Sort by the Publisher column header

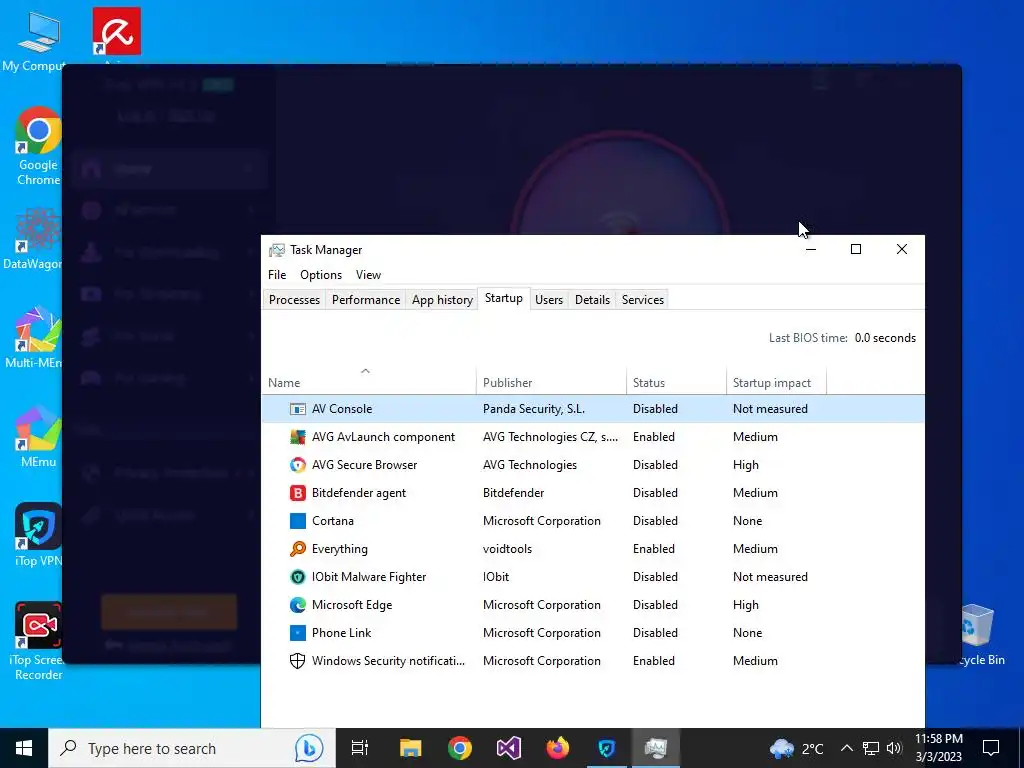[x=551, y=383]
